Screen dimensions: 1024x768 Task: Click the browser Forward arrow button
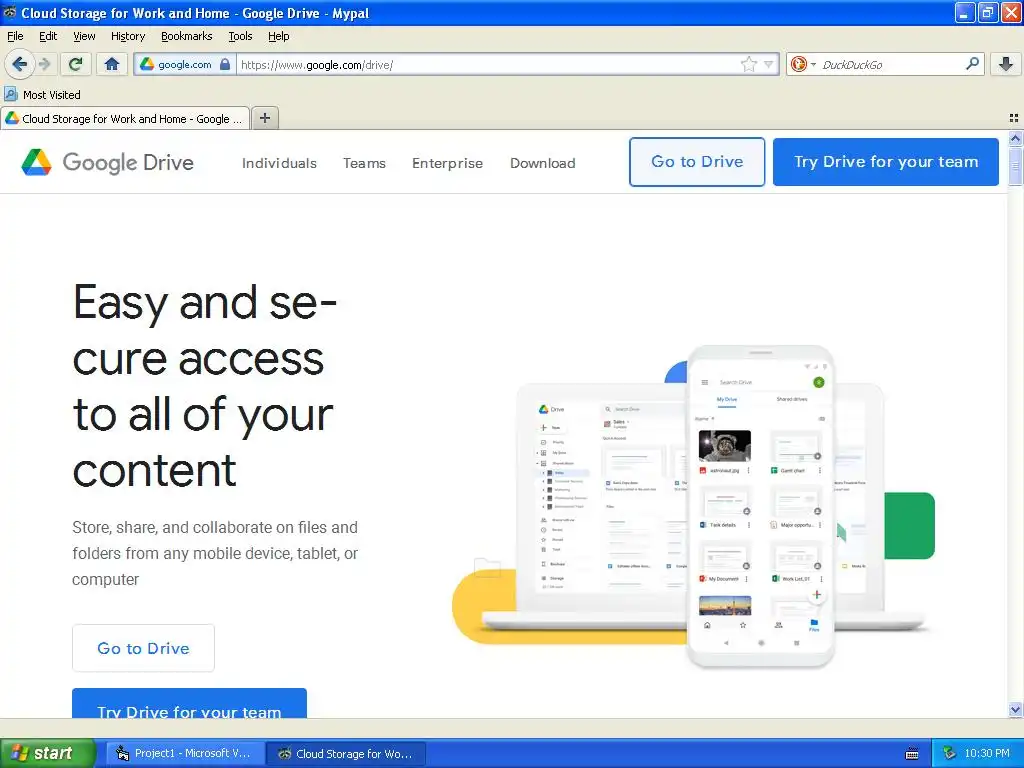44,64
